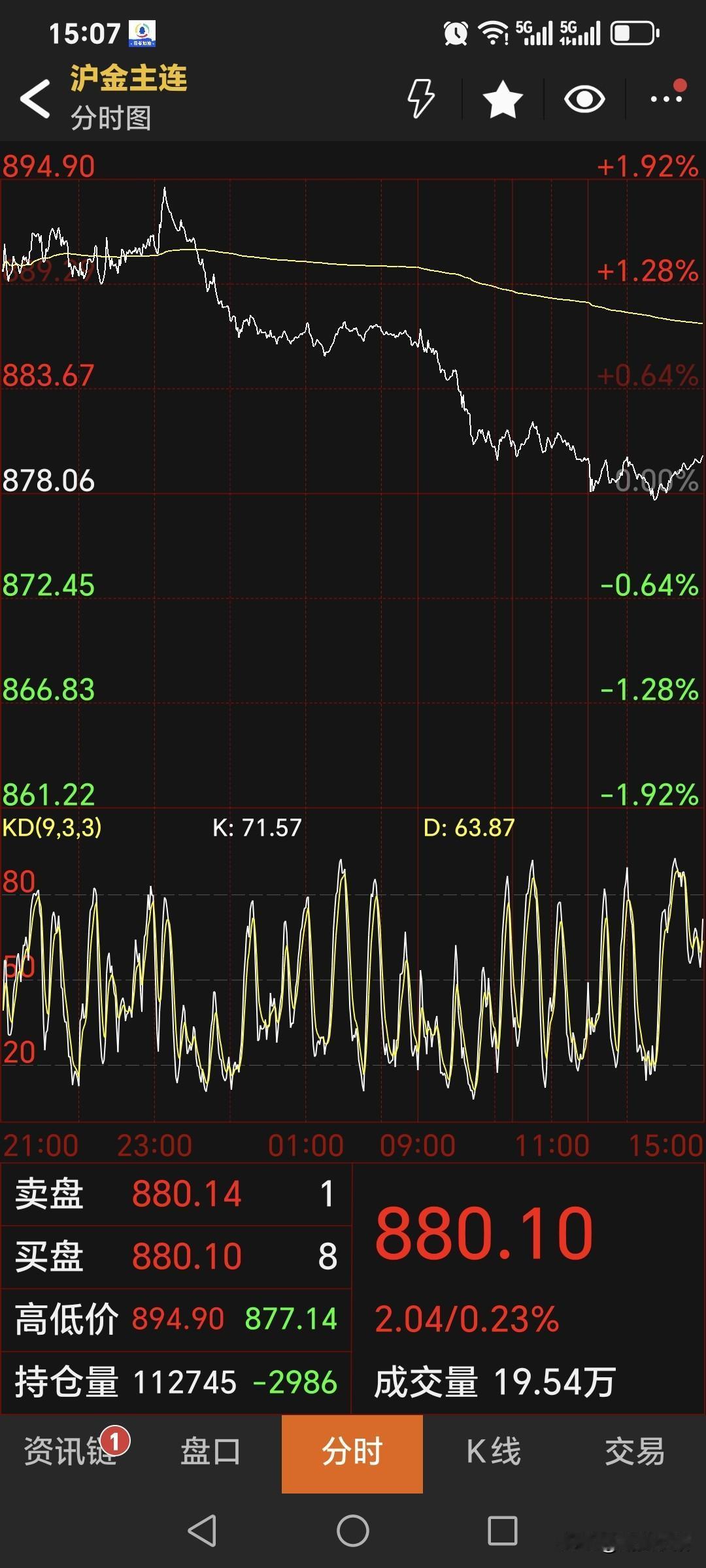Tap the alarm clock status icon

pos(456,33)
